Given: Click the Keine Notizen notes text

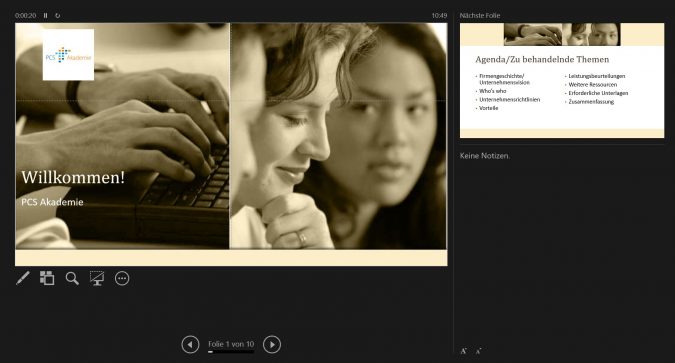Looking at the screenshot, I should click(485, 156).
